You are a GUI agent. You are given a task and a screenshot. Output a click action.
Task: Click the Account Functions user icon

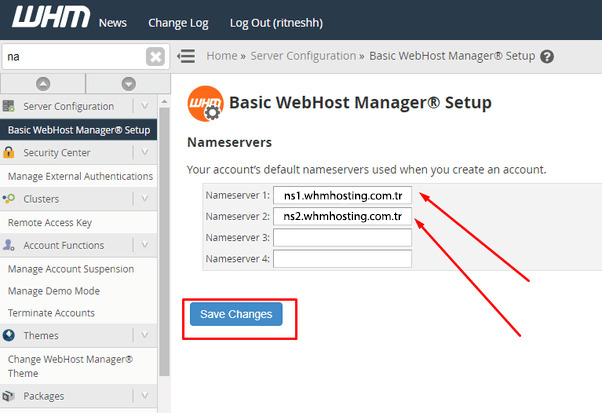coord(8,245)
